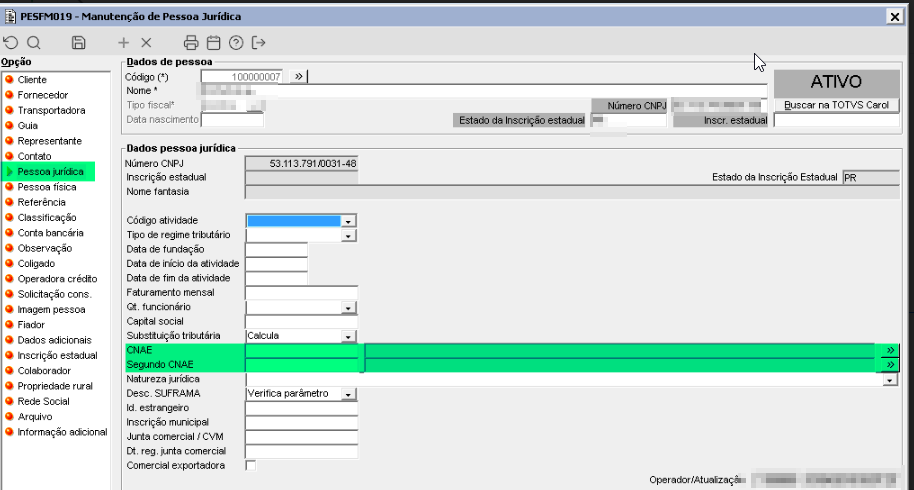This screenshot has width=914, height=490.
Task: Close the PESFM019 window
Action: pos(895,17)
